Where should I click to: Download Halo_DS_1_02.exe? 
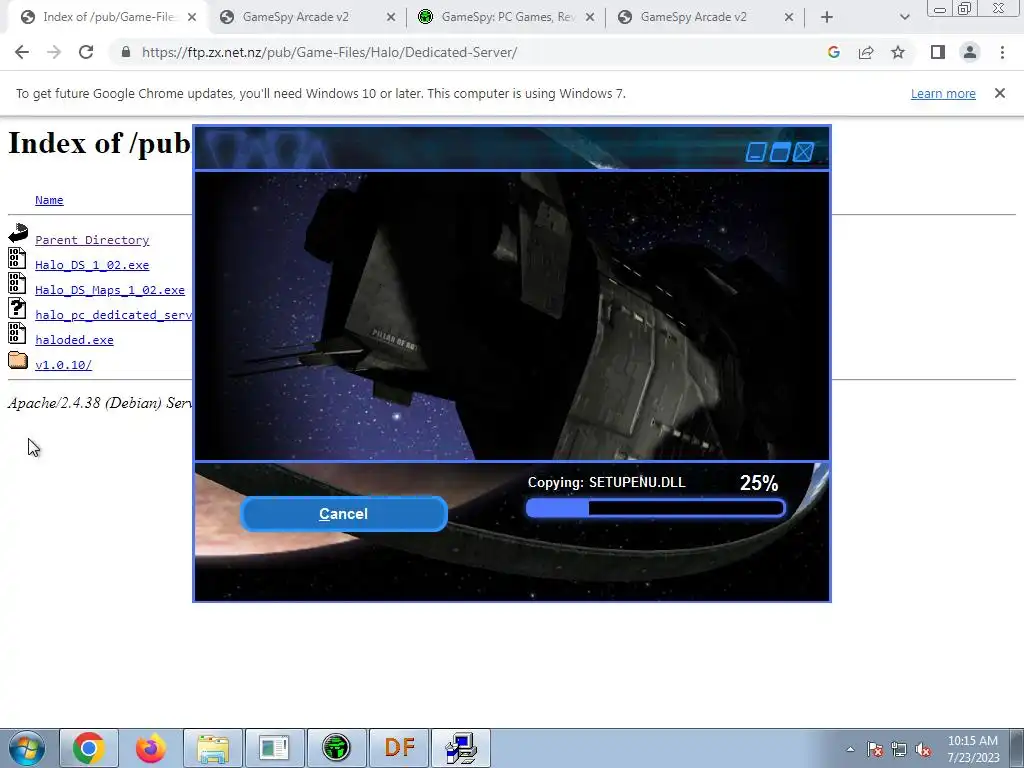click(x=92, y=264)
